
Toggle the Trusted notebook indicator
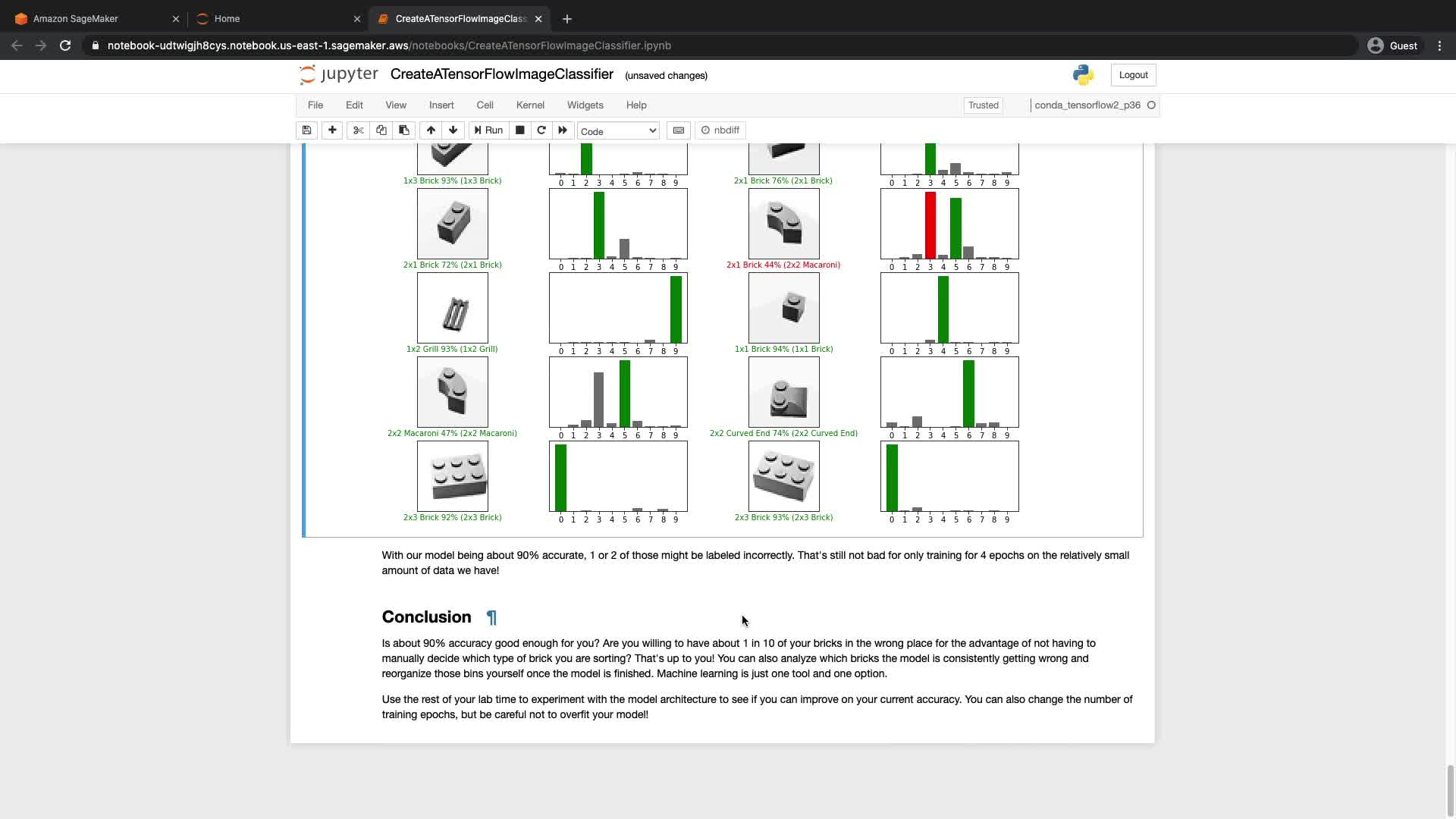click(983, 105)
